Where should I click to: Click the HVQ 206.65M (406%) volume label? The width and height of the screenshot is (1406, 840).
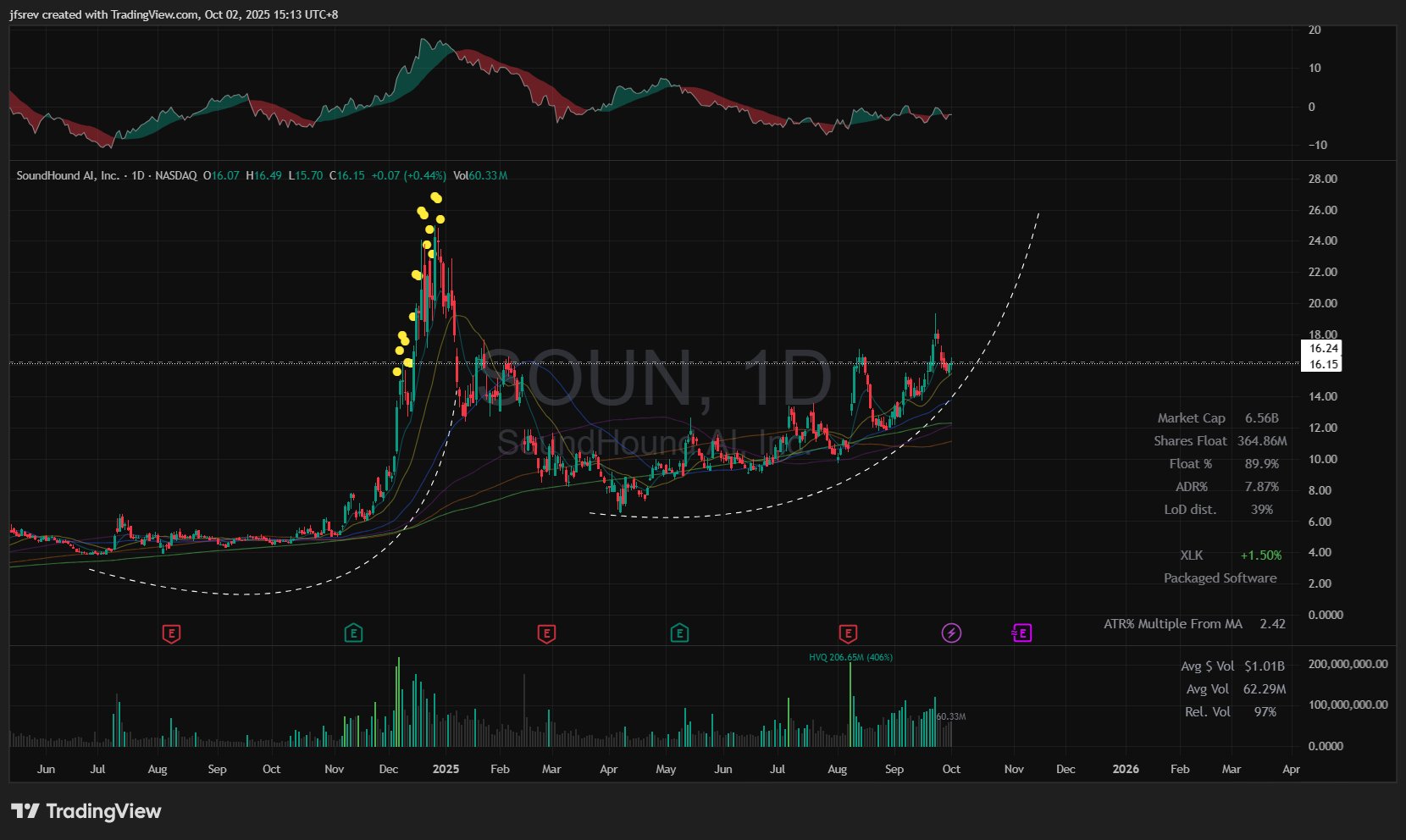tap(850, 657)
